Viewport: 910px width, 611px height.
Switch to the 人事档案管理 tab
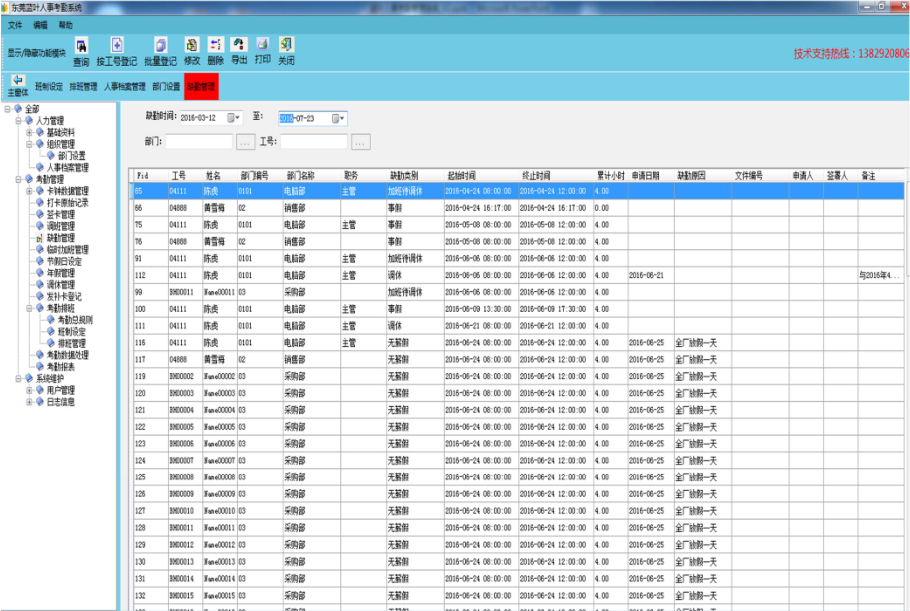pos(125,86)
